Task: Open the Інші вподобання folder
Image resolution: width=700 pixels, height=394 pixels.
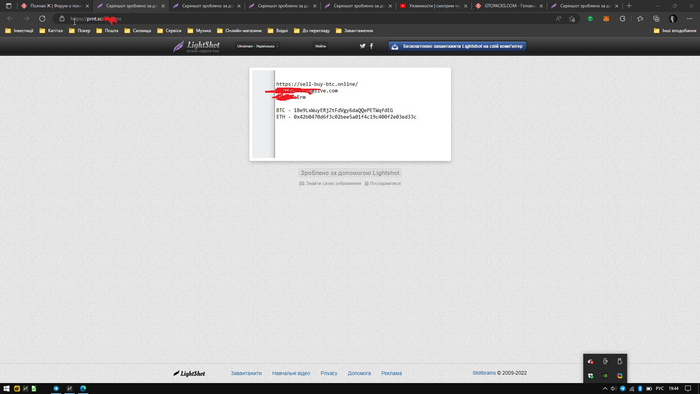Action: [675, 31]
